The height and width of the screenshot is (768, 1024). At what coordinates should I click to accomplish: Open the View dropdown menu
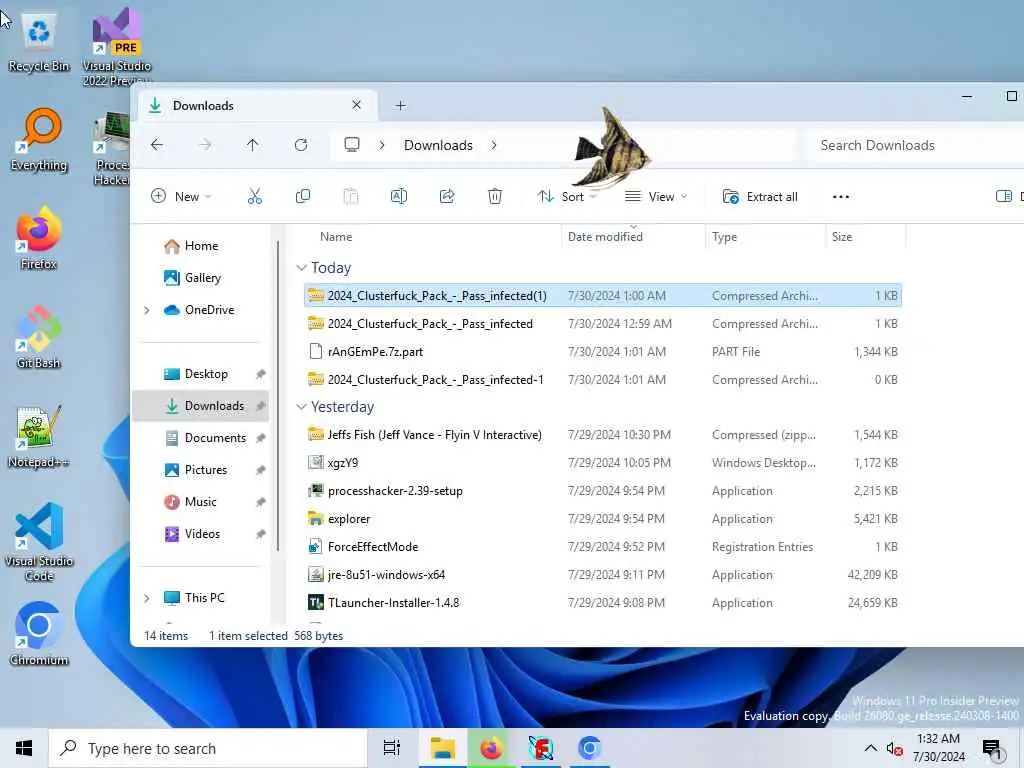pyautogui.click(x=656, y=197)
